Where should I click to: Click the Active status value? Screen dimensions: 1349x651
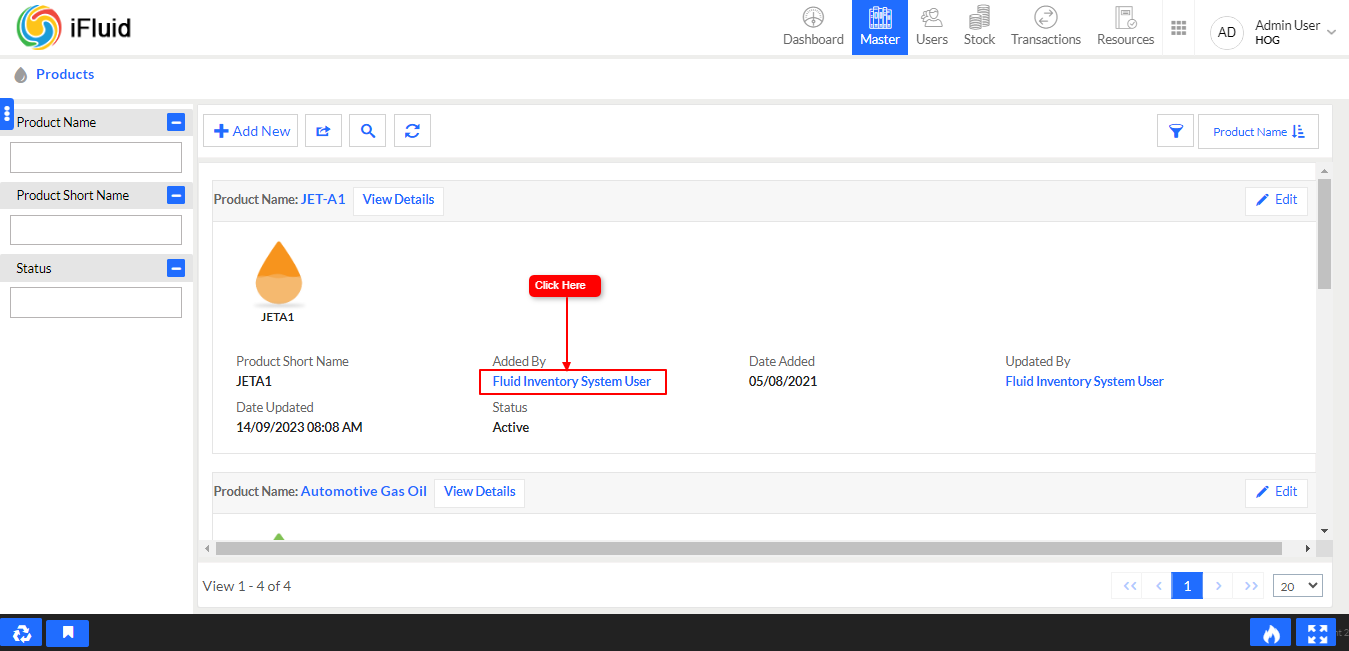[x=511, y=427]
